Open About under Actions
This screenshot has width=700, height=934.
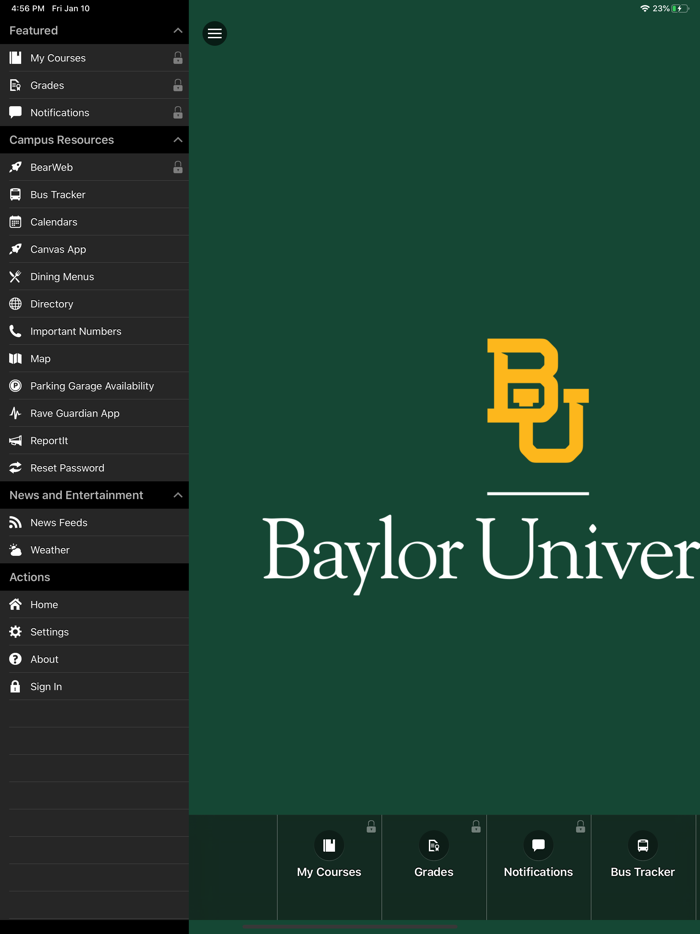click(x=94, y=659)
